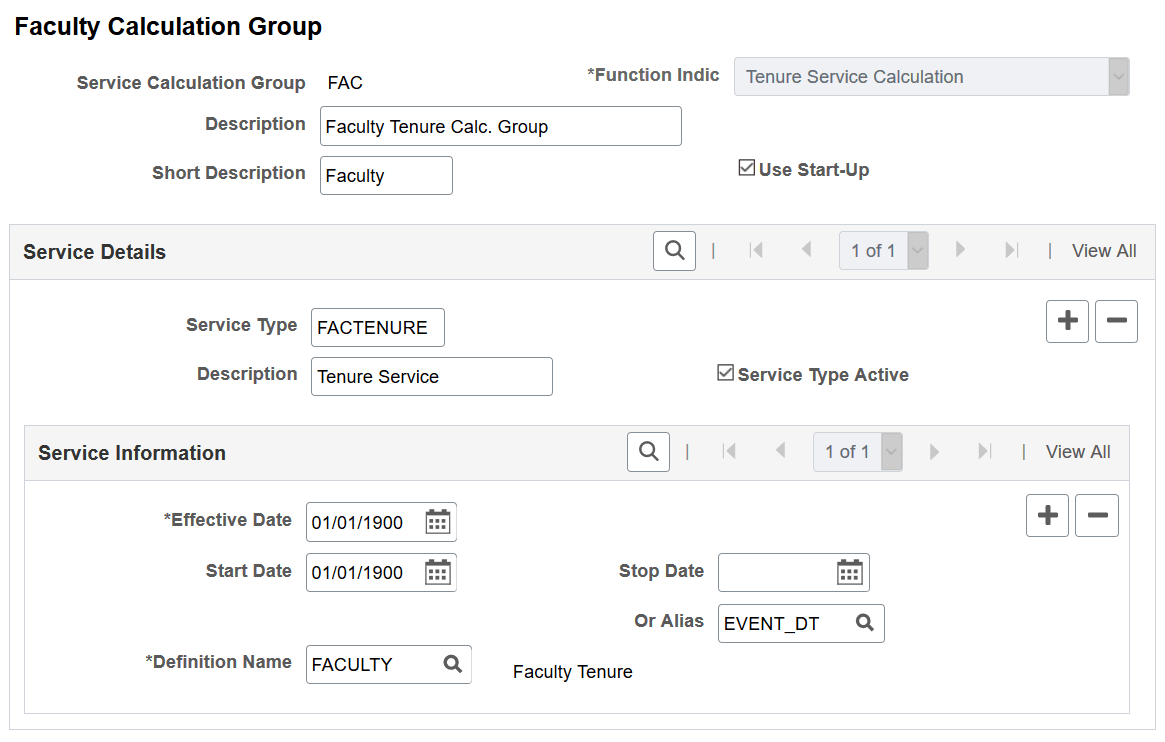This screenshot has height=742, width=1165.
Task: Open row selector dropdown in Service Details
Action: click(916, 250)
